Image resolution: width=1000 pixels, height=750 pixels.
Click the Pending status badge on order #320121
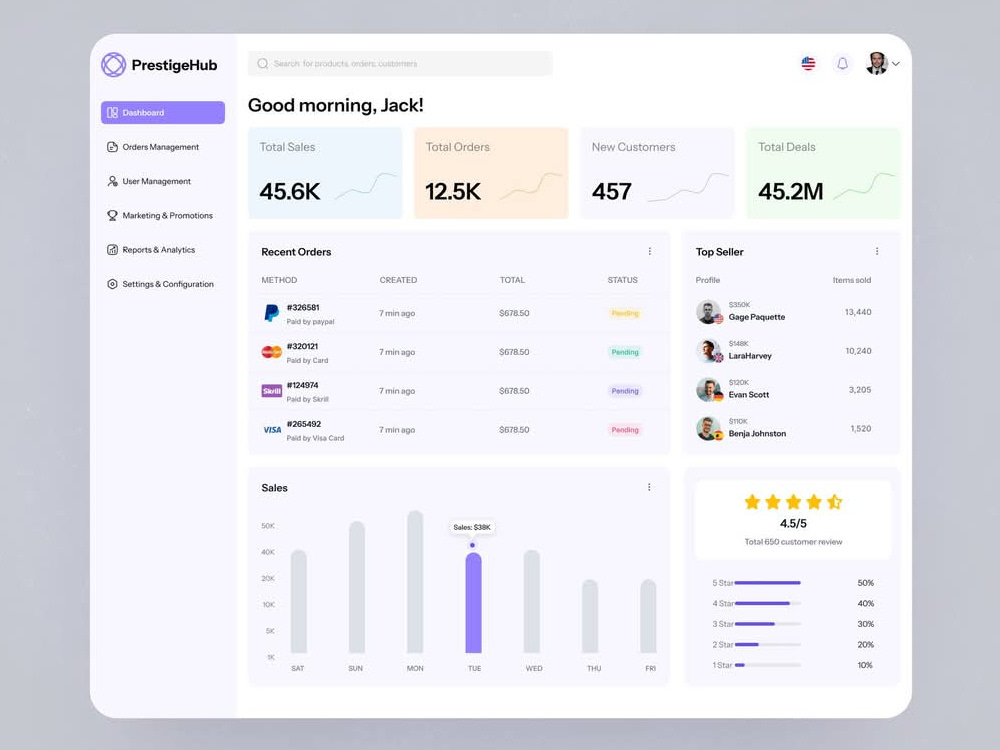pyautogui.click(x=624, y=352)
